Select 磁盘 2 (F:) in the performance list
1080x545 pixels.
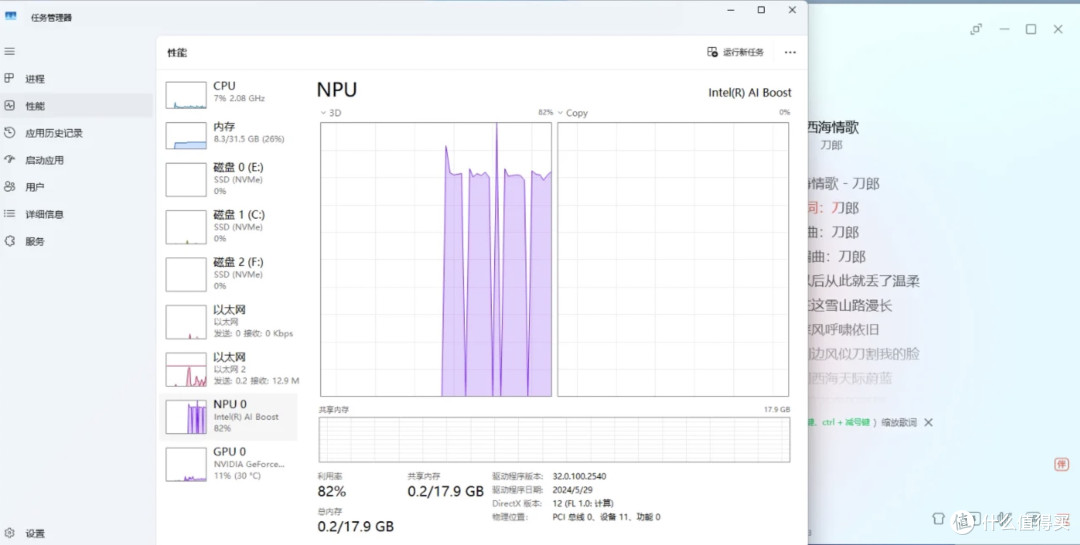229,274
